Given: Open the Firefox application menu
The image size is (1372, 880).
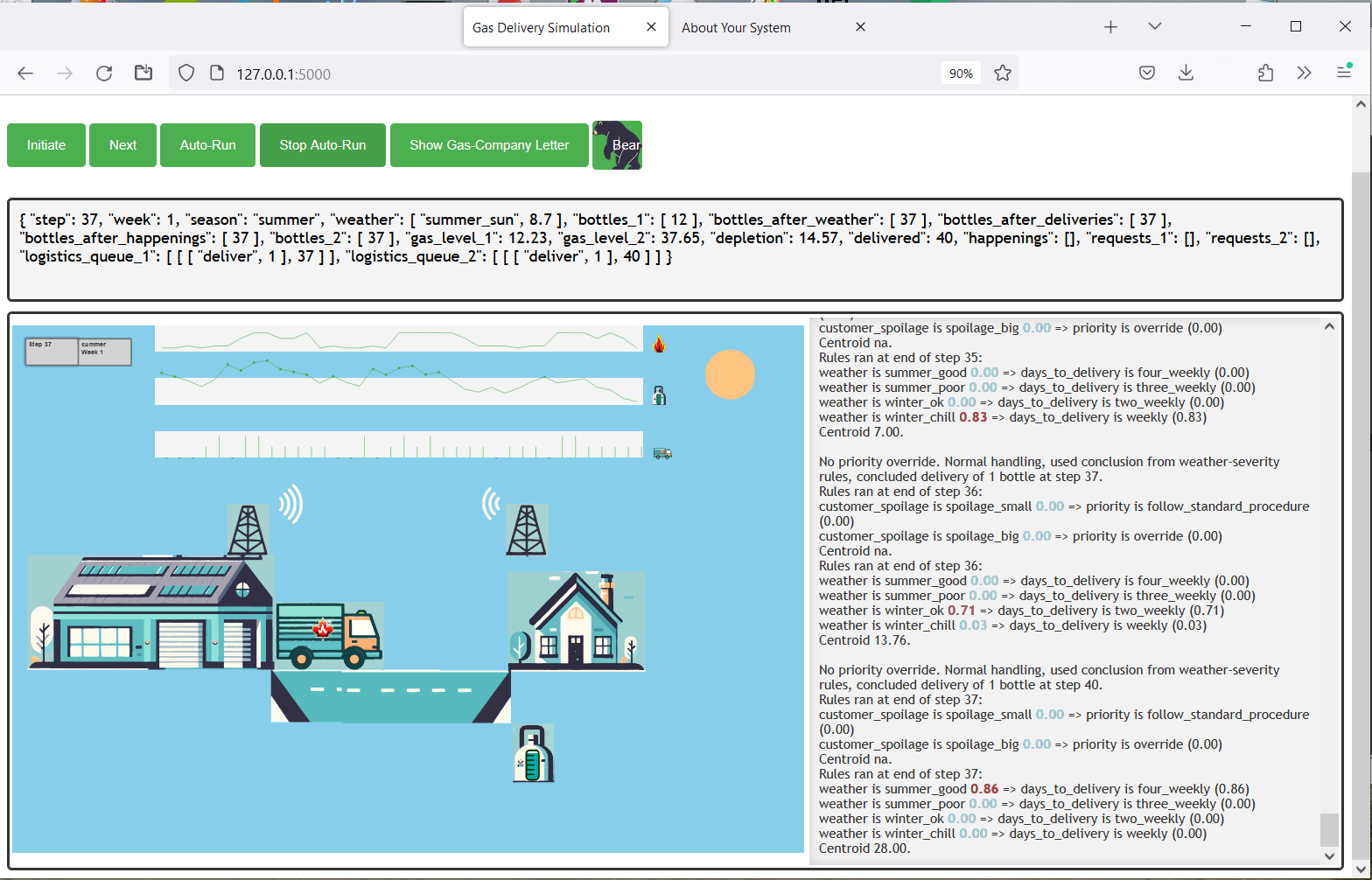Looking at the screenshot, I should [x=1344, y=73].
